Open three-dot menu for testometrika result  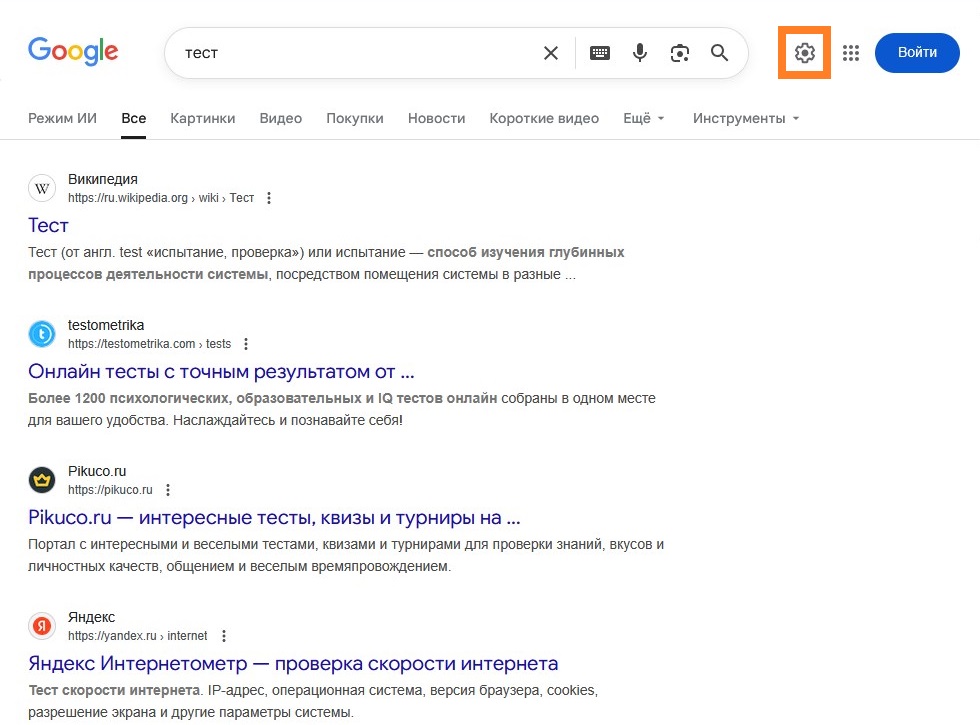pos(246,344)
